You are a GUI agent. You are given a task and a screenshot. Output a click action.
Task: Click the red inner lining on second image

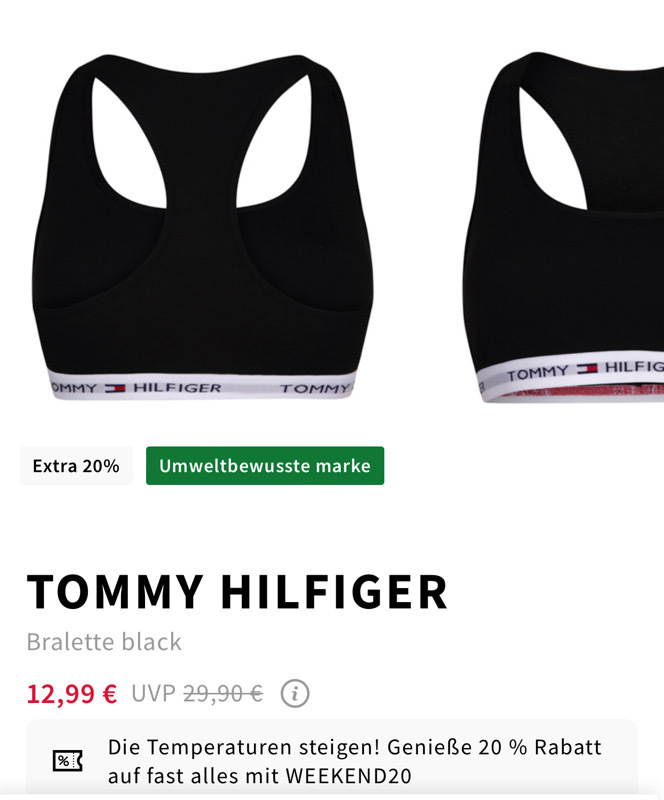[x=582, y=391]
